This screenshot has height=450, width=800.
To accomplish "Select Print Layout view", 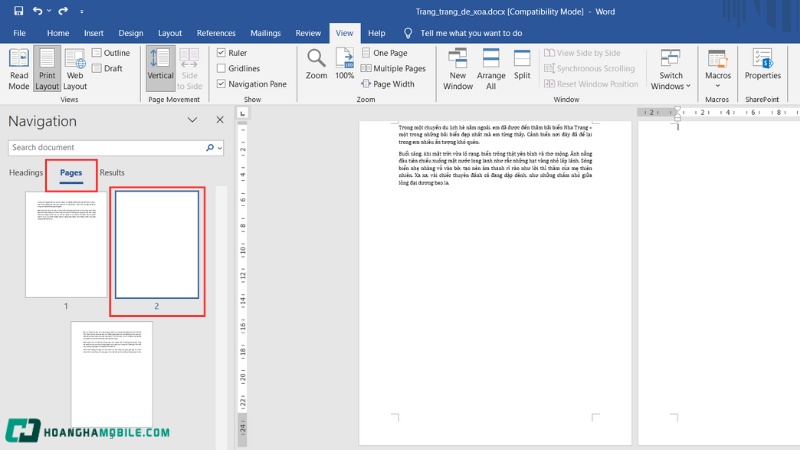I will (47, 66).
